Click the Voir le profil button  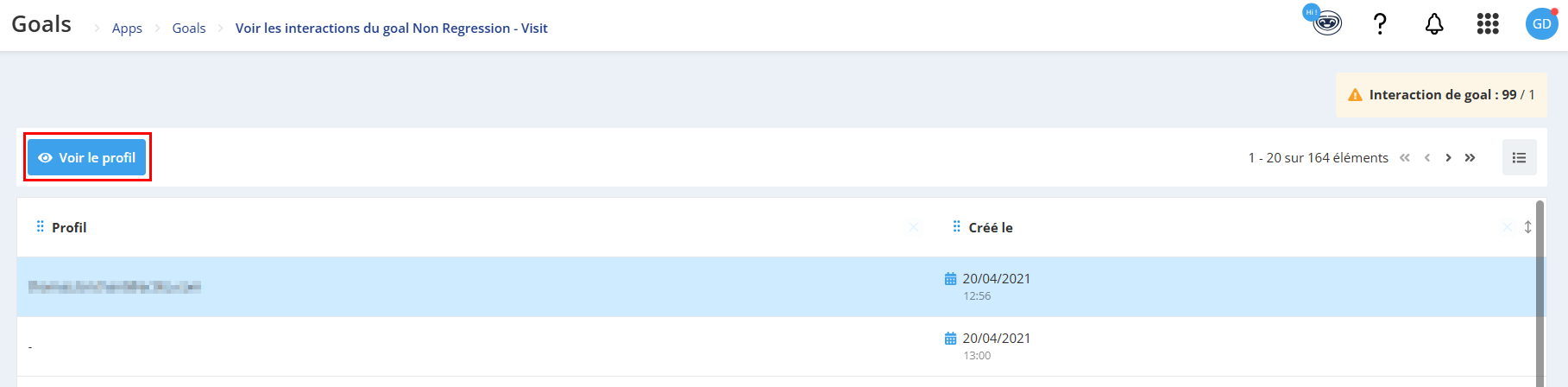click(87, 157)
